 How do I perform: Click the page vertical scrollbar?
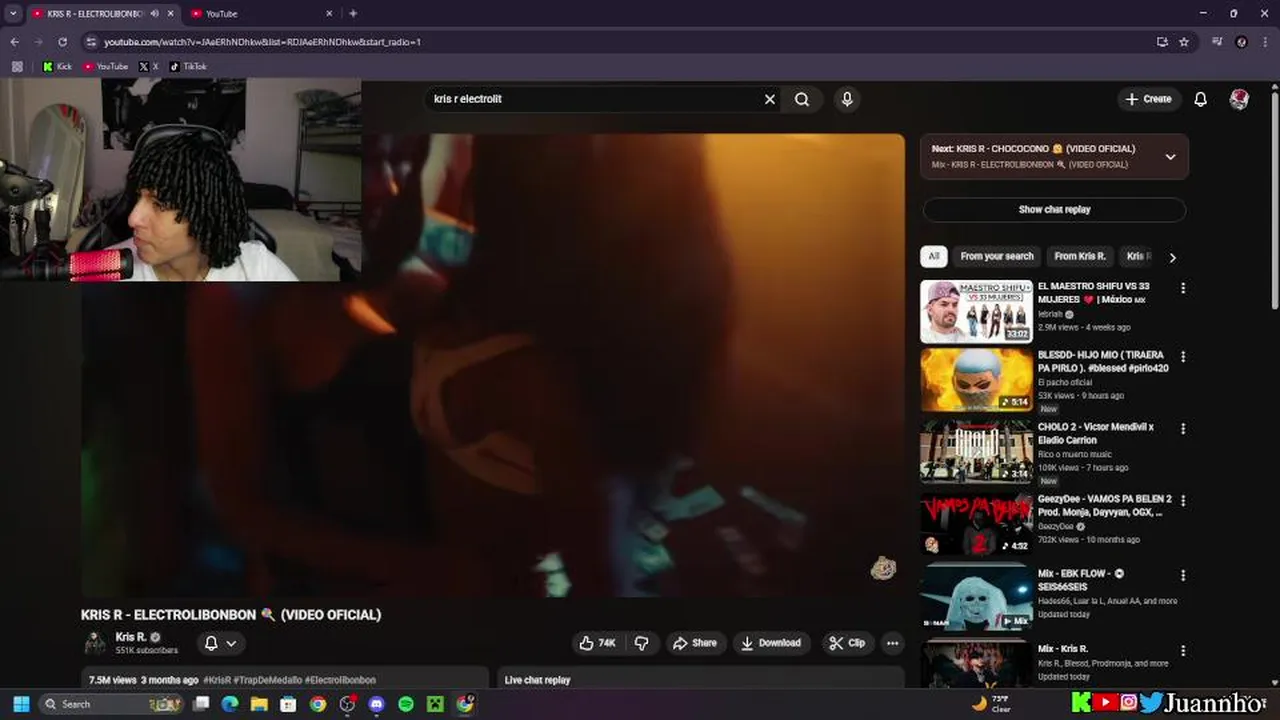pos(1274,200)
